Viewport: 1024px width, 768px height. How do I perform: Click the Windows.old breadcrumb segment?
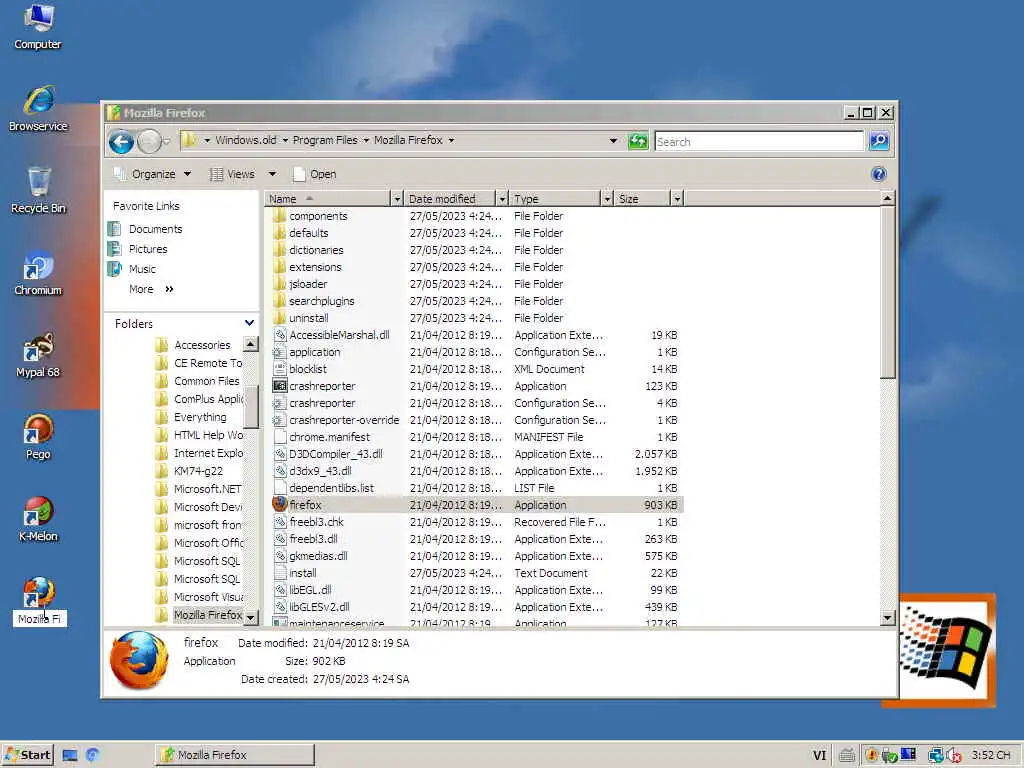[x=246, y=140]
